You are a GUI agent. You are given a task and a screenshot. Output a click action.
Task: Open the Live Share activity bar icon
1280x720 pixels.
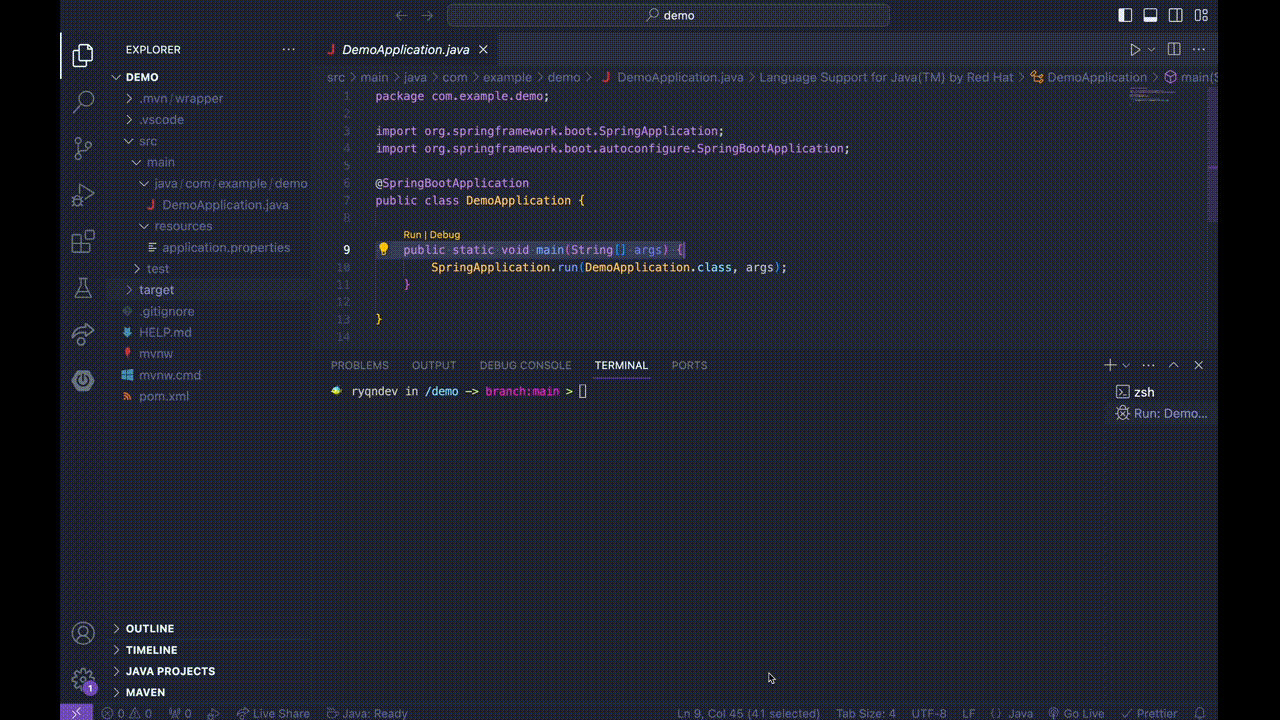pos(83,335)
